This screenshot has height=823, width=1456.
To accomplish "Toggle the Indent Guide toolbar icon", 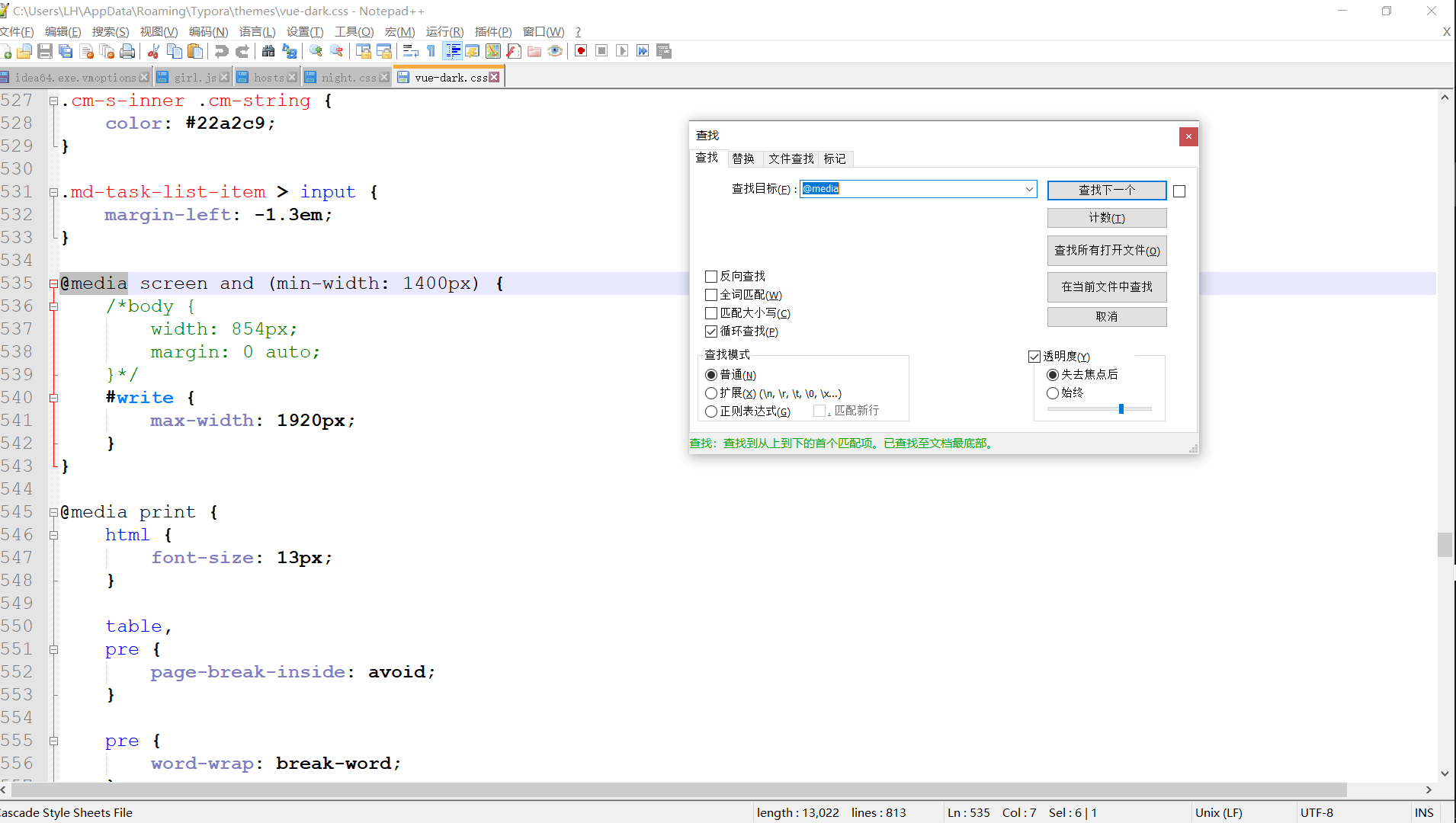I will 453,51.
